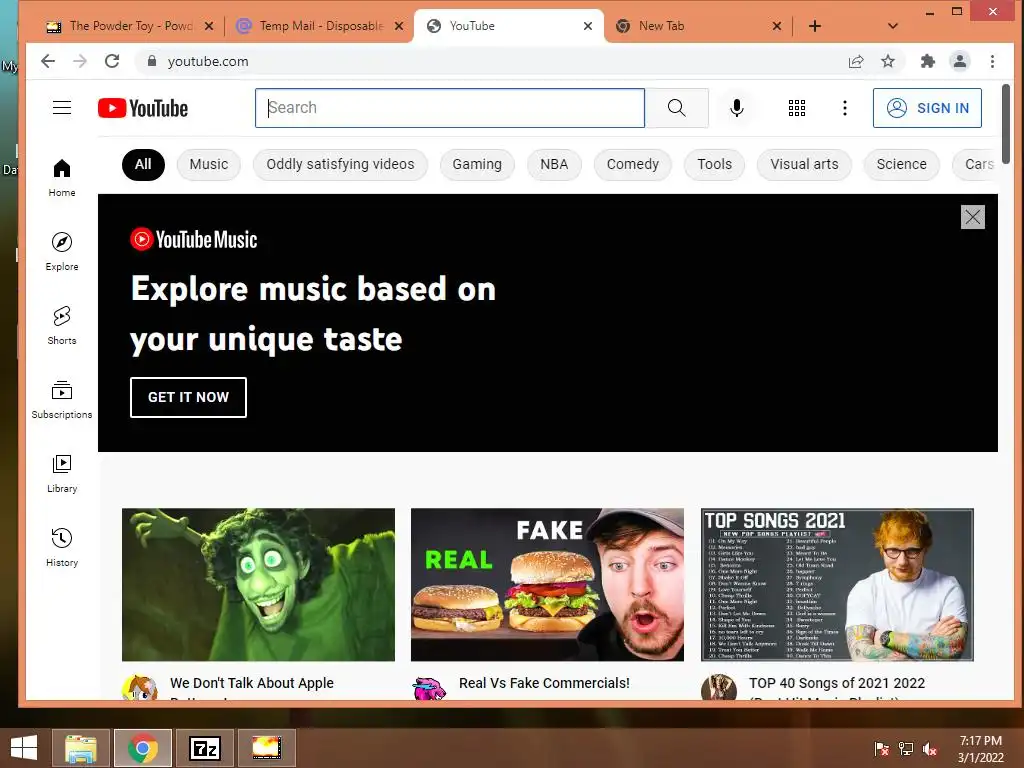Go to Home in the sidebar
Screen dimensions: 1024x768
tap(62, 178)
